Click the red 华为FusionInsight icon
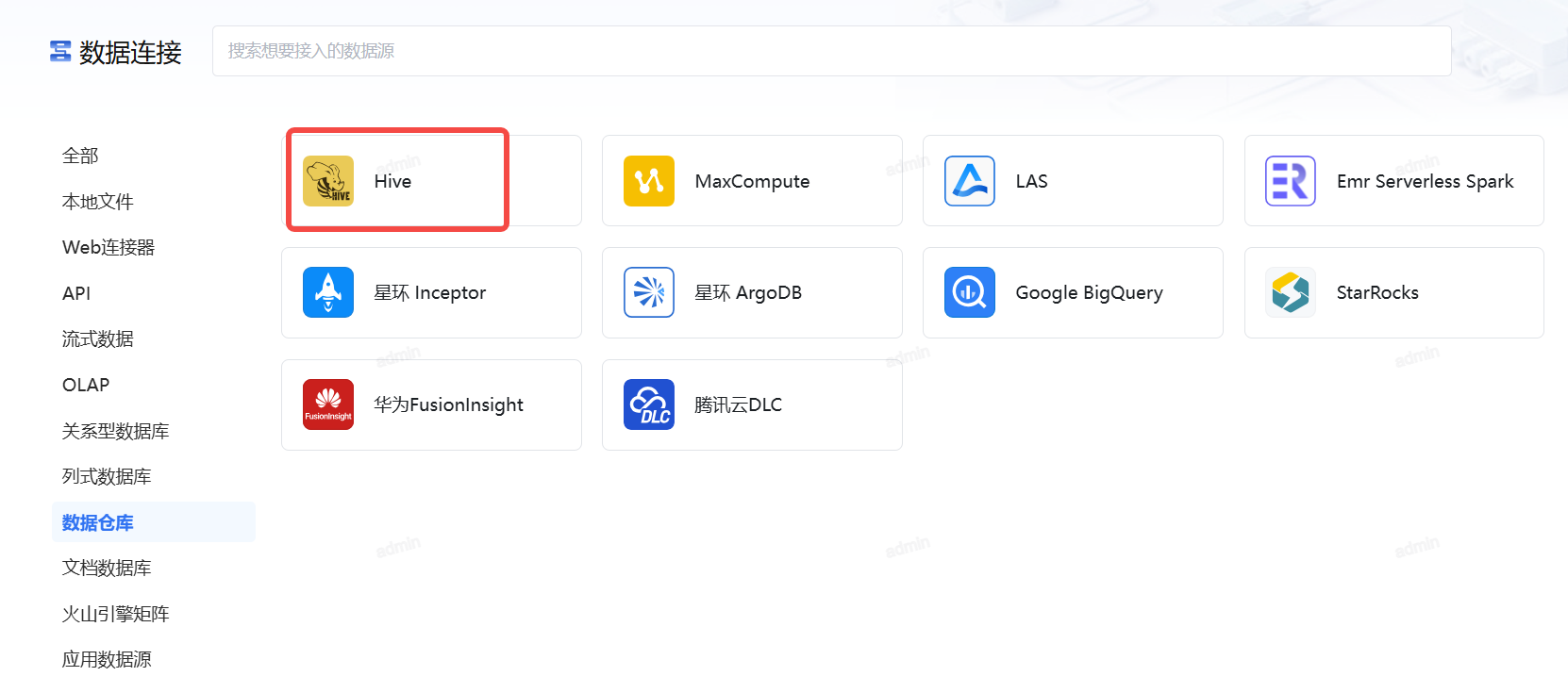 coord(328,404)
